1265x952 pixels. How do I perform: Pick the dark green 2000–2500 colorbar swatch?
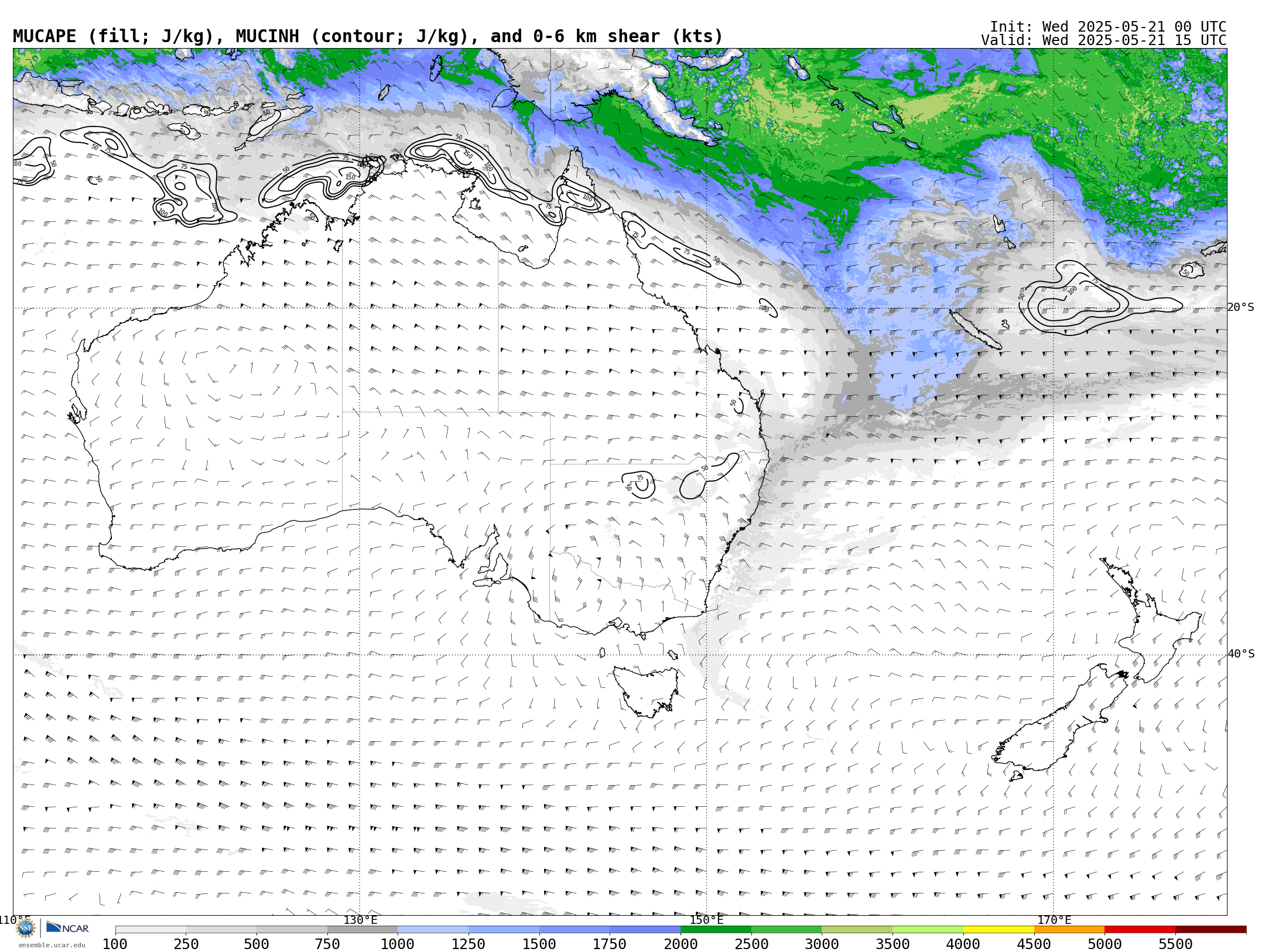pyautogui.click(x=716, y=930)
